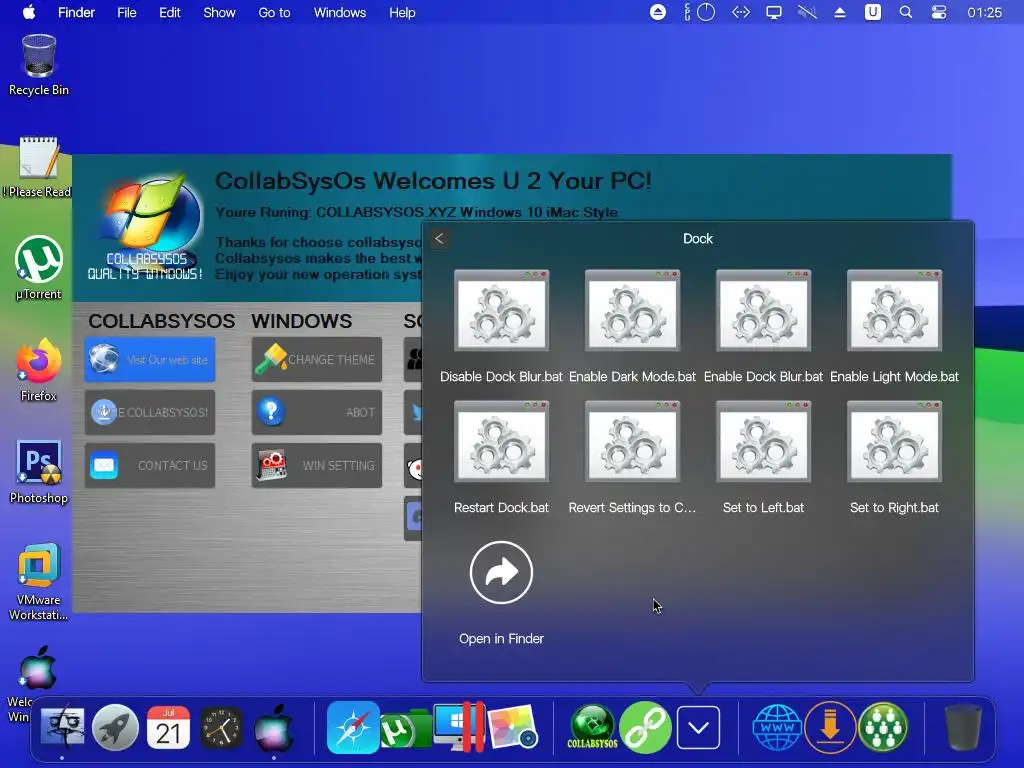The width and height of the screenshot is (1024, 768).
Task: Open the WWW globe icon in dock
Action: pyautogui.click(x=777, y=727)
